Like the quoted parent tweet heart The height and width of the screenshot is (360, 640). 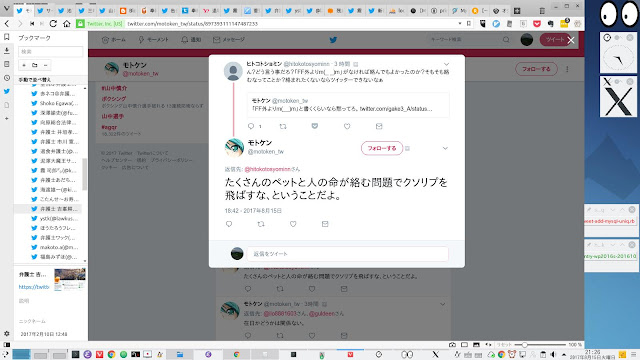coord(347,126)
